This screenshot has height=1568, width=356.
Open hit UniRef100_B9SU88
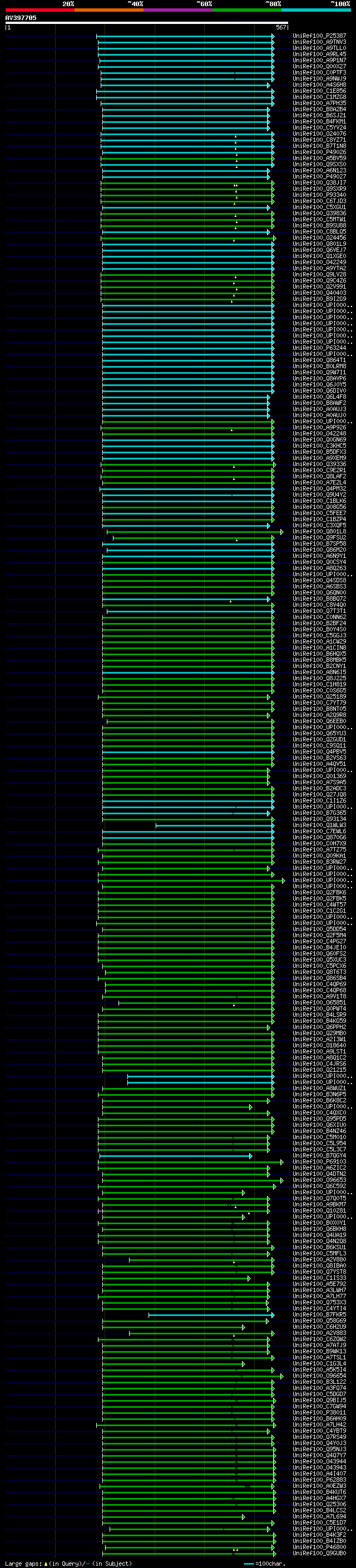click(319, 226)
